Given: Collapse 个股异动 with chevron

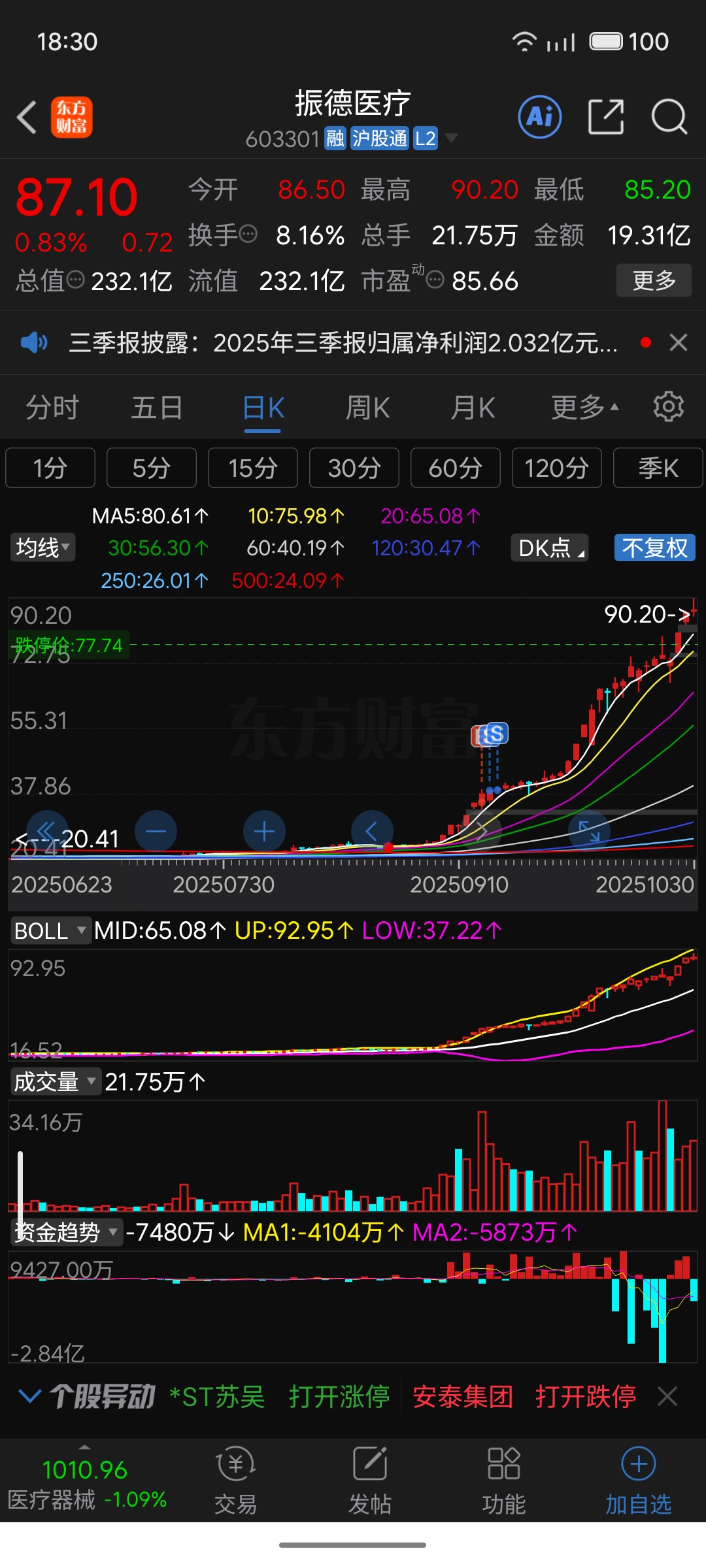Looking at the screenshot, I should [30, 1396].
